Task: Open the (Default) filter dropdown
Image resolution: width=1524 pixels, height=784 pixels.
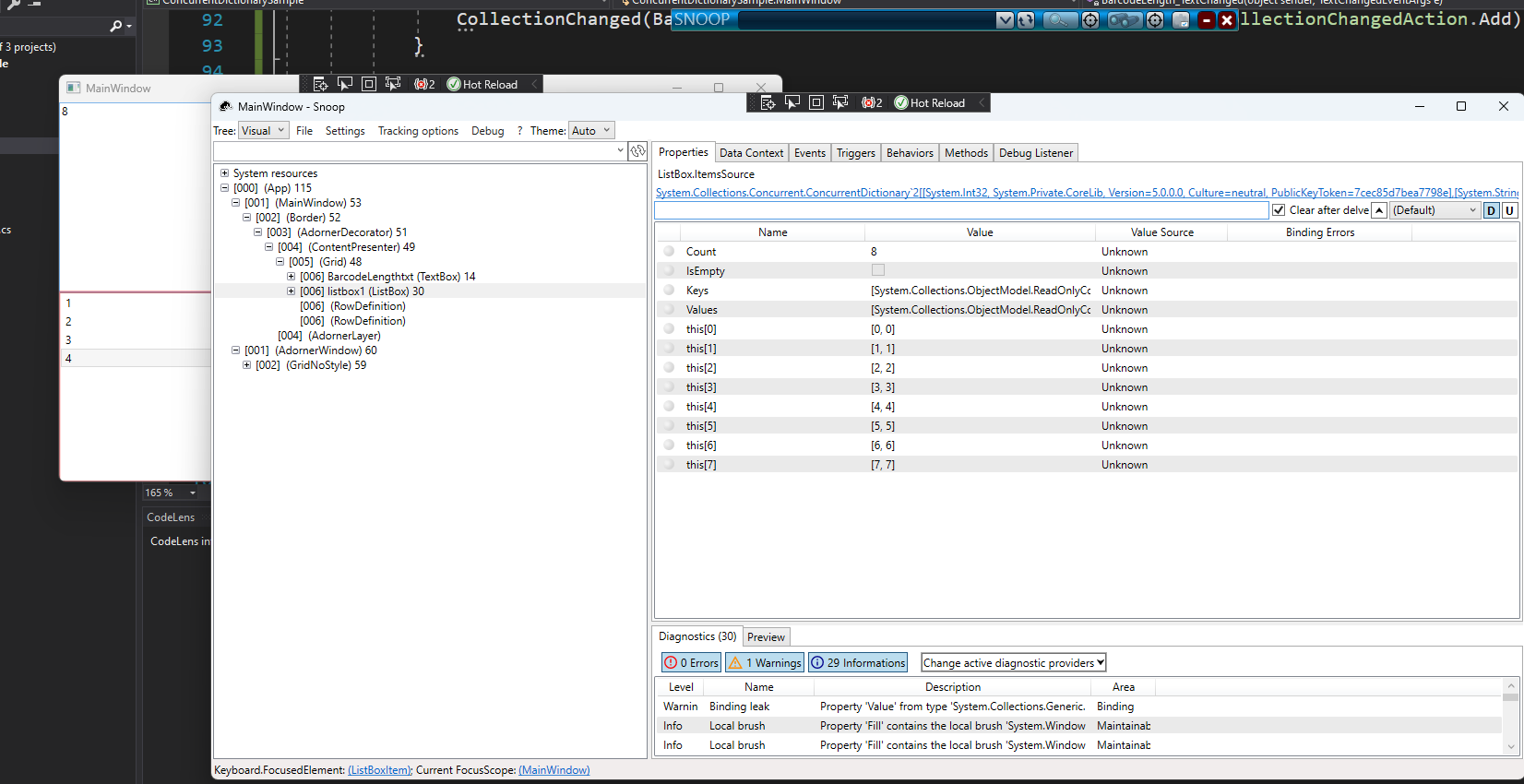Action: 1435,210
